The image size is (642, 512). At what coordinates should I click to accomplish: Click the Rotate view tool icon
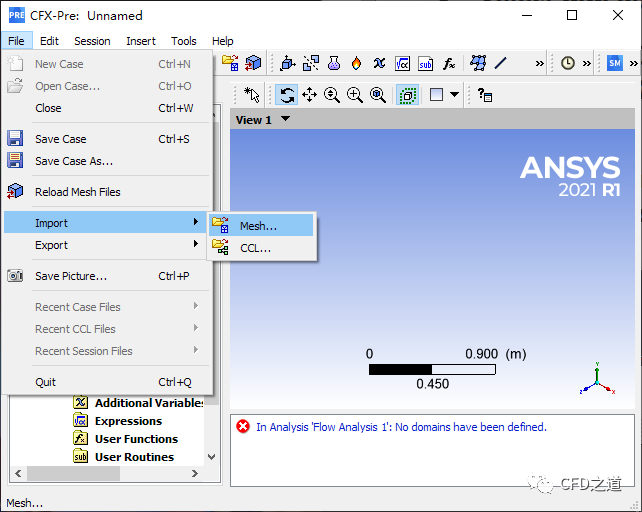[x=287, y=95]
